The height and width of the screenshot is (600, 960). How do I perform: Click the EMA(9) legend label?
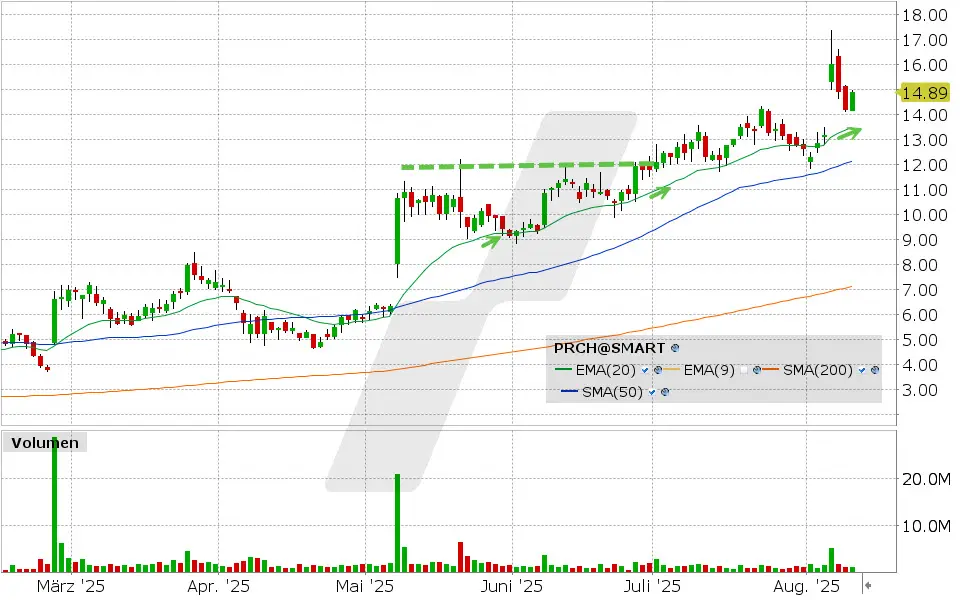click(x=709, y=370)
